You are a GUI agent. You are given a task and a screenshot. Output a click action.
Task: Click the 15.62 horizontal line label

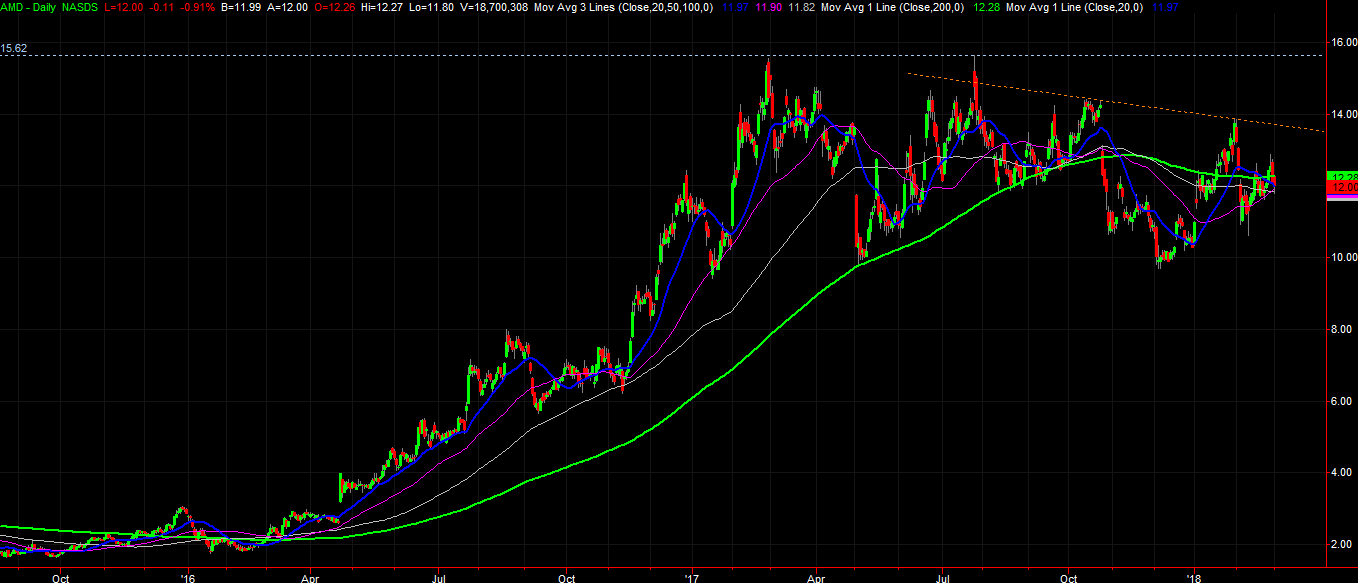point(14,48)
